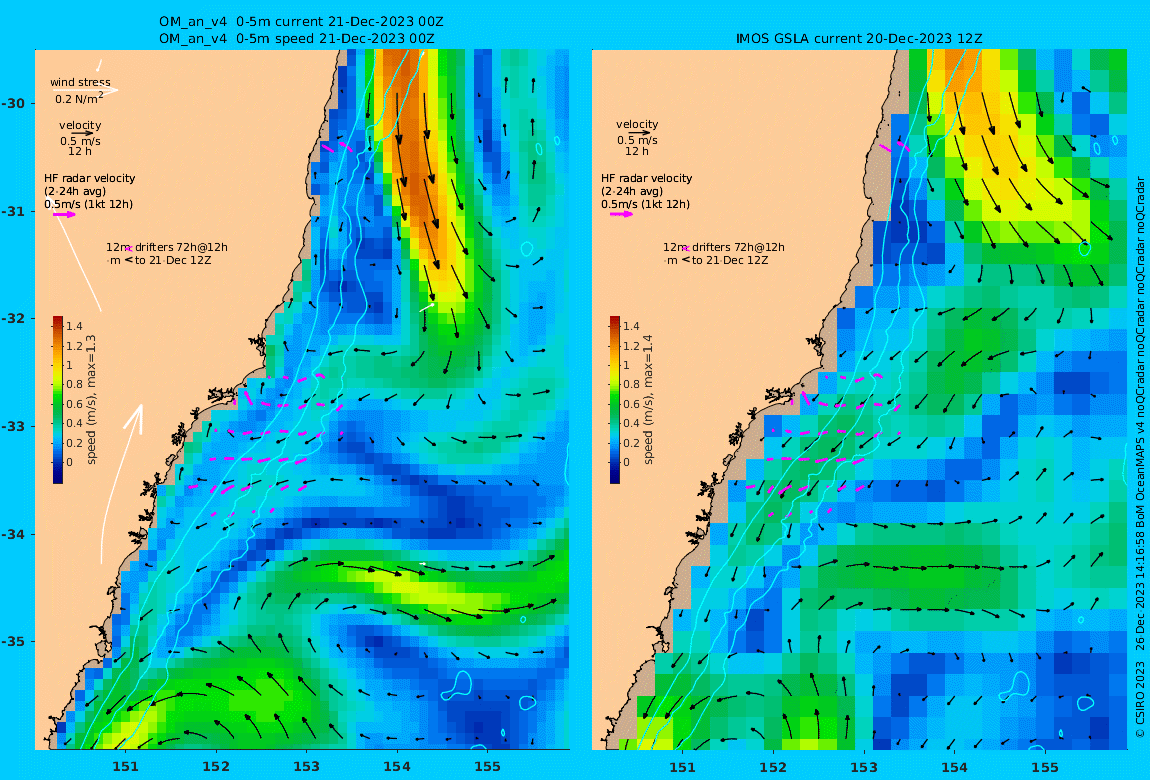This screenshot has height=780, width=1150.
Task: Click 'speed (m/s), max=1.3' colorbar label
Action: [92, 400]
